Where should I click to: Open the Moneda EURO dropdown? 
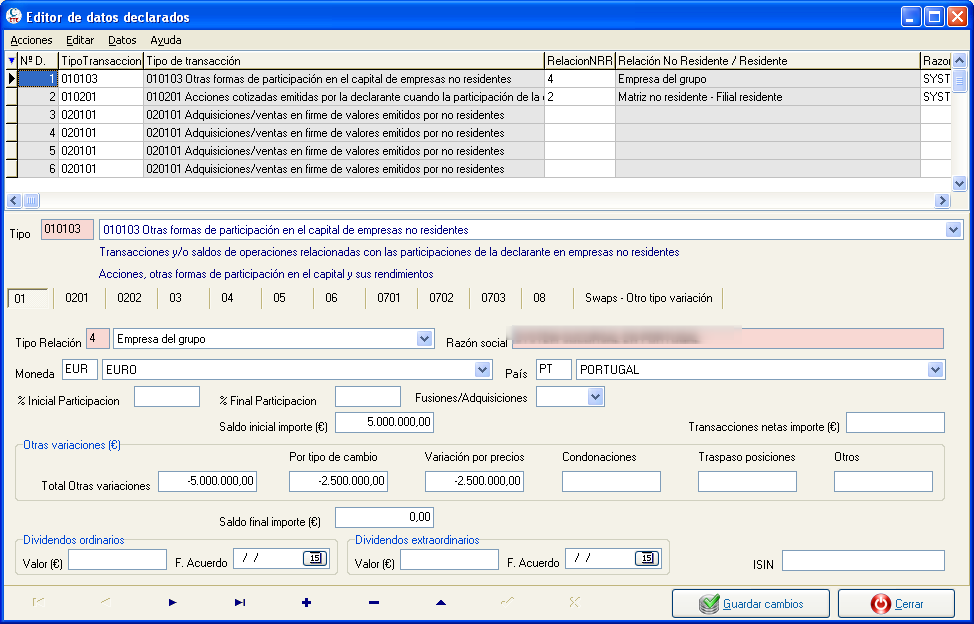coord(483,369)
